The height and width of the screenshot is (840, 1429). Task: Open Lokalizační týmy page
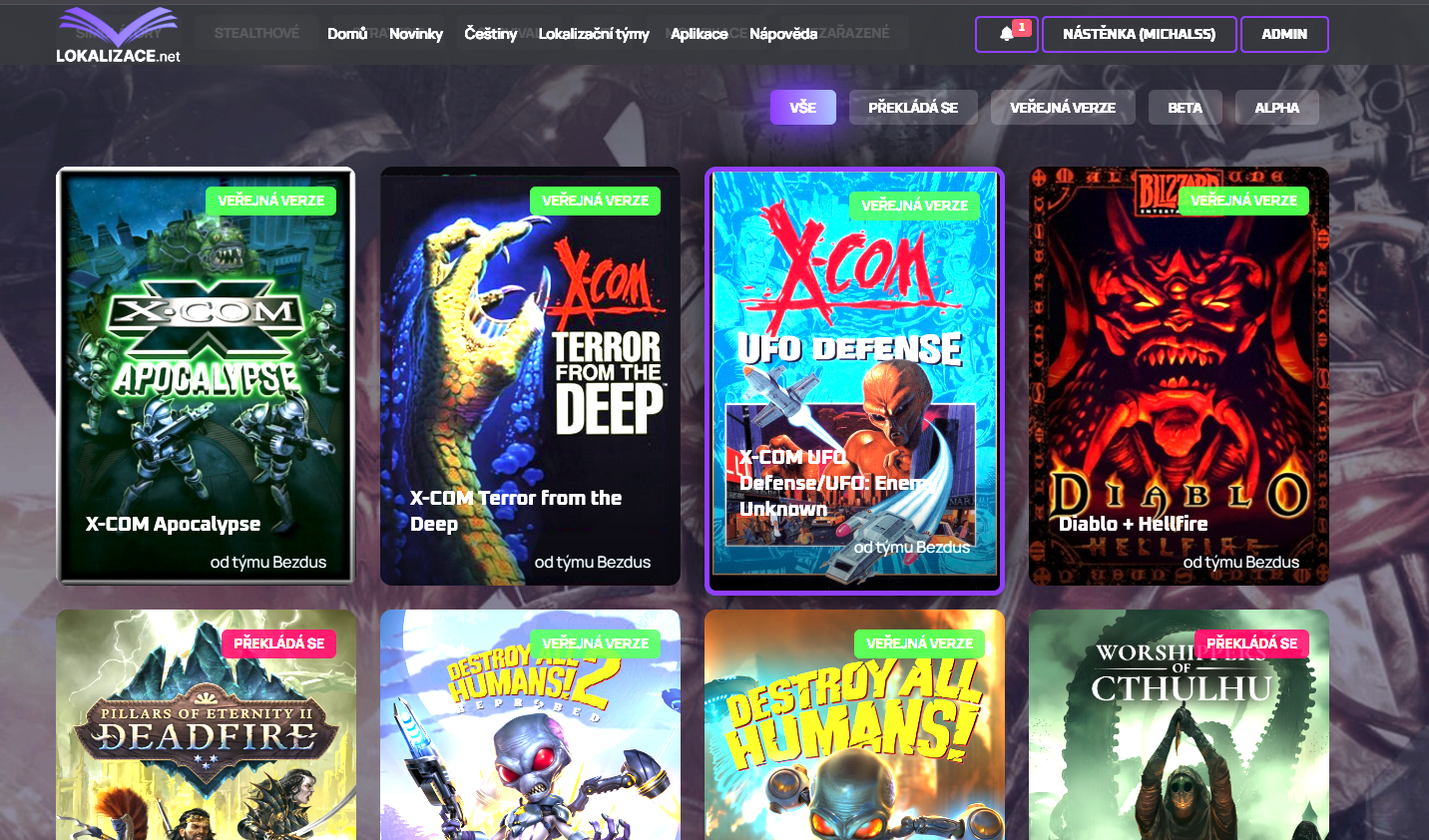coord(594,34)
